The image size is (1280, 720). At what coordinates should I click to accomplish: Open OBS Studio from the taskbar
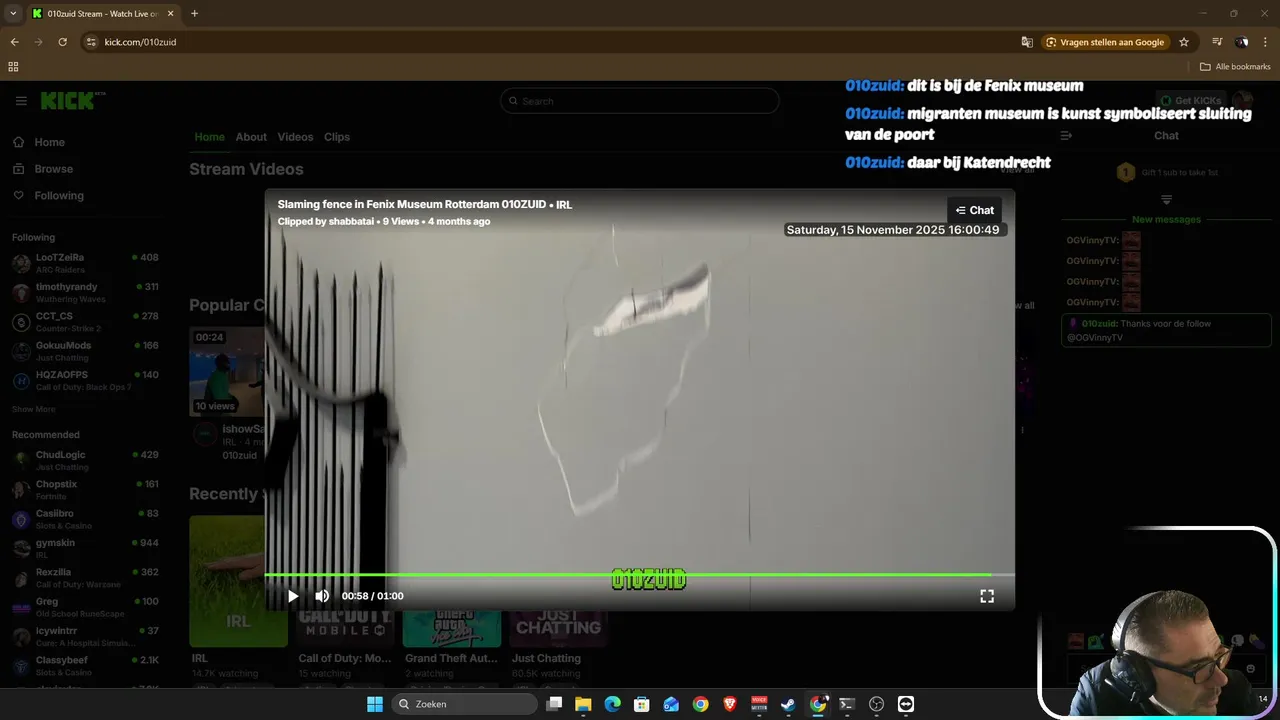click(x=877, y=704)
